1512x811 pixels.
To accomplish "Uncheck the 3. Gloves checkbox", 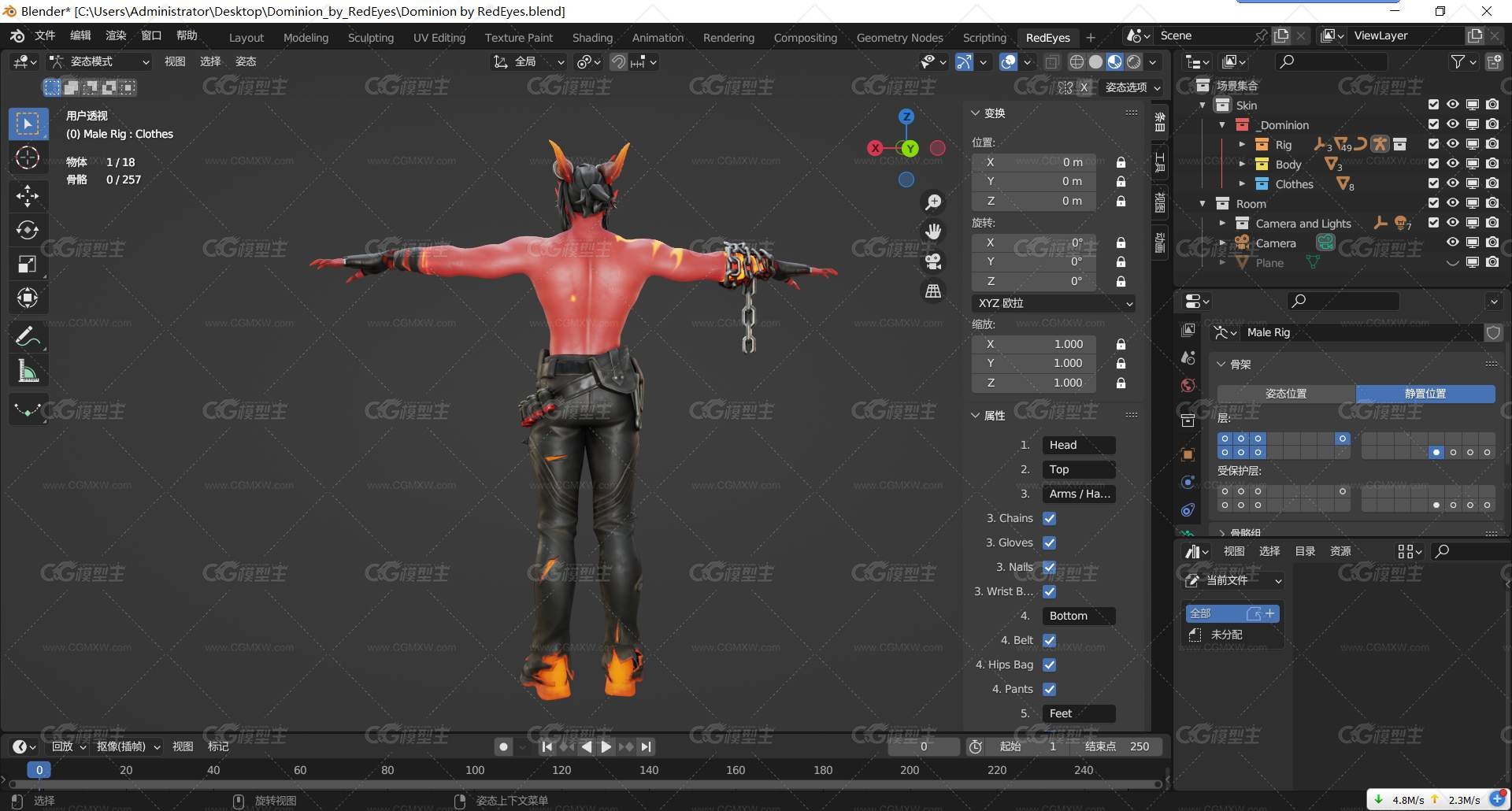I will (x=1050, y=543).
